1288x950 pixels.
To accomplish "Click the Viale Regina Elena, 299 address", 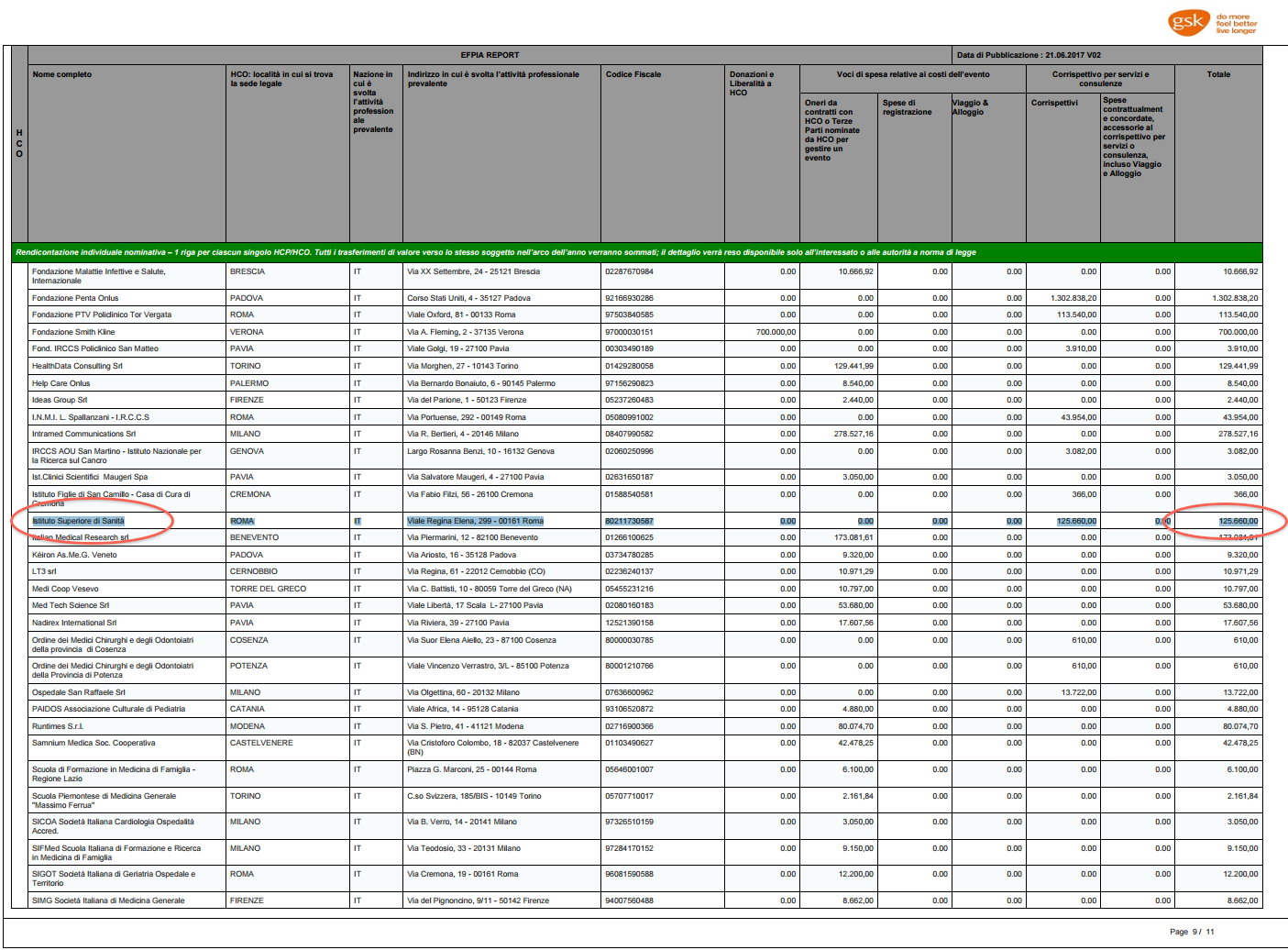I will point(475,521).
